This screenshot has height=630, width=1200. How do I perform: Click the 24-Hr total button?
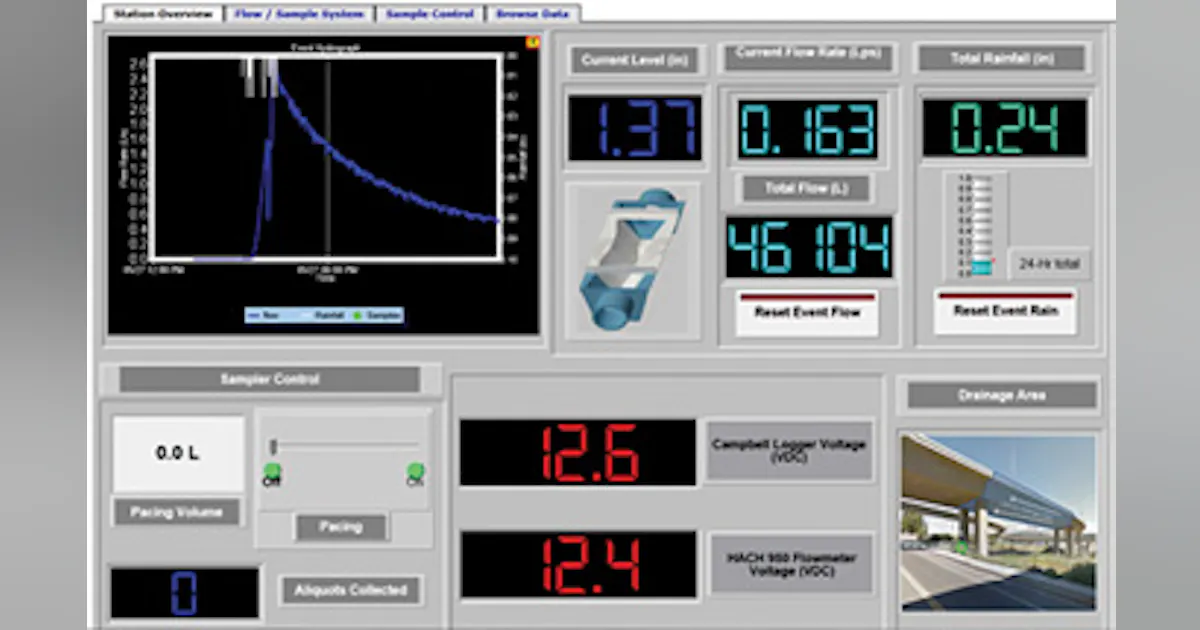coord(1048,264)
